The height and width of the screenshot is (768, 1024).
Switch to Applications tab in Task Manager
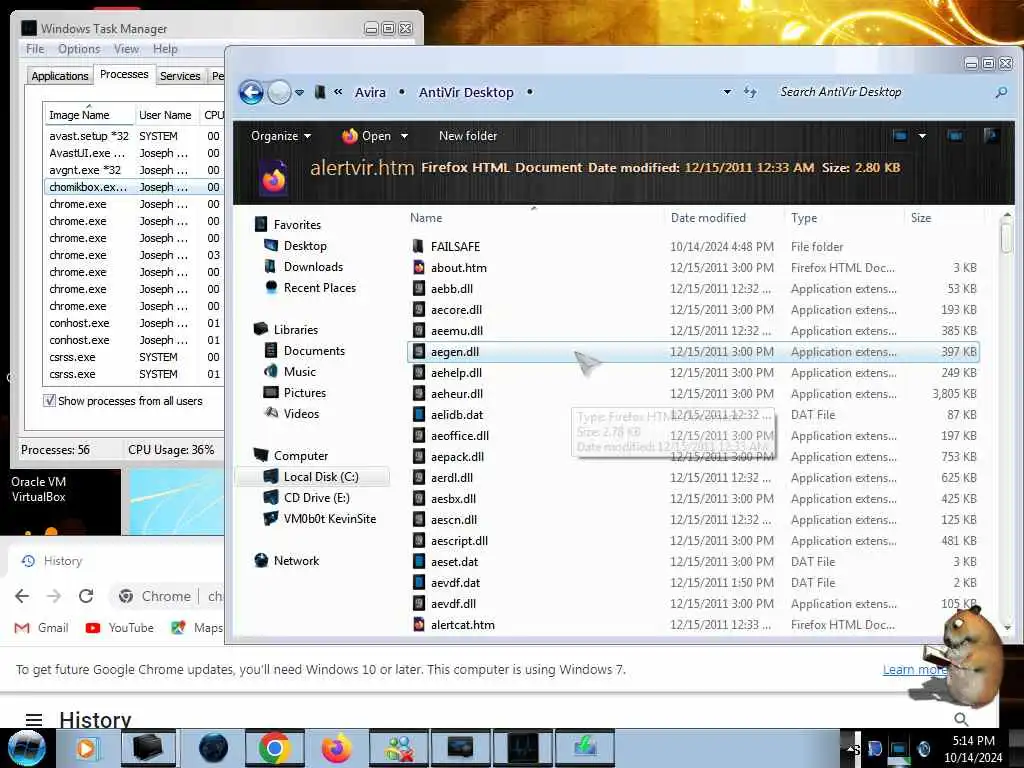(x=59, y=76)
